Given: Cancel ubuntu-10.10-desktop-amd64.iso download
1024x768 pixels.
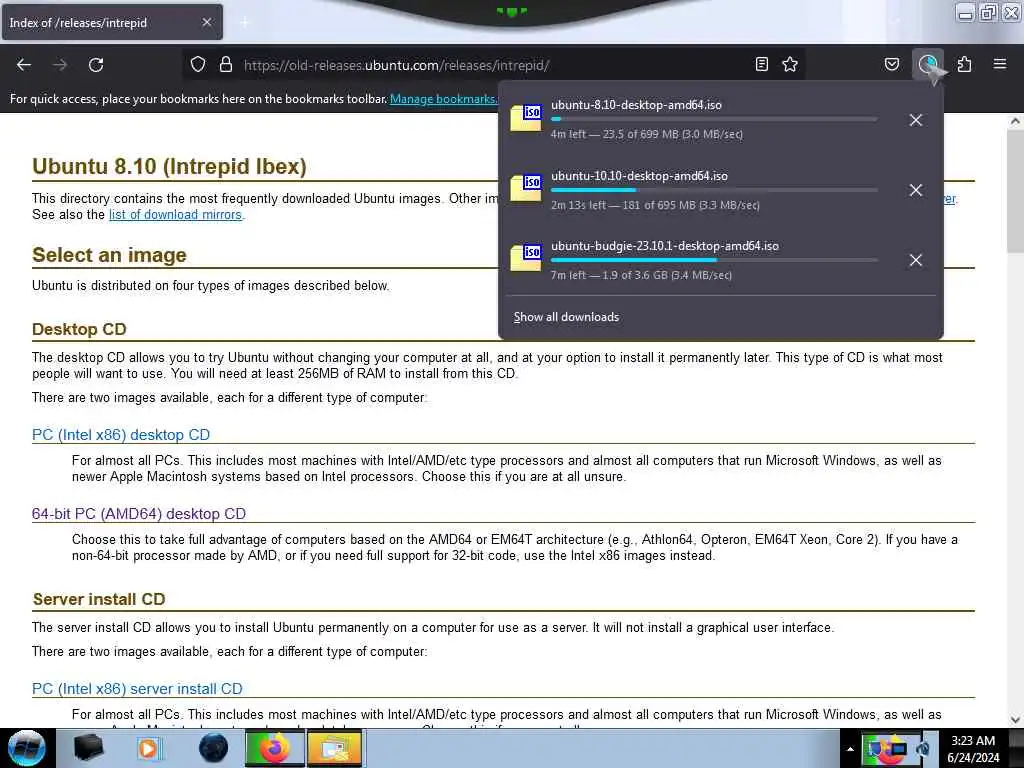Looking at the screenshot, I should (916, 190).
